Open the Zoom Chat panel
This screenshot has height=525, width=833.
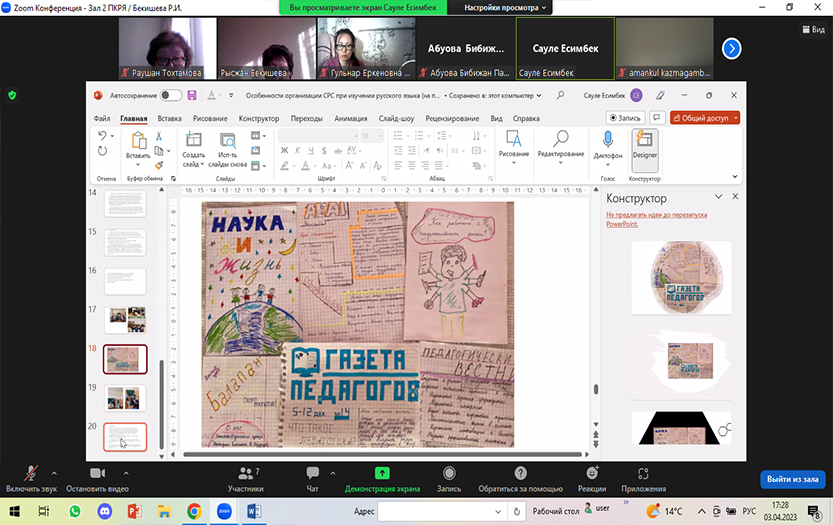click(x=312, y=473)
